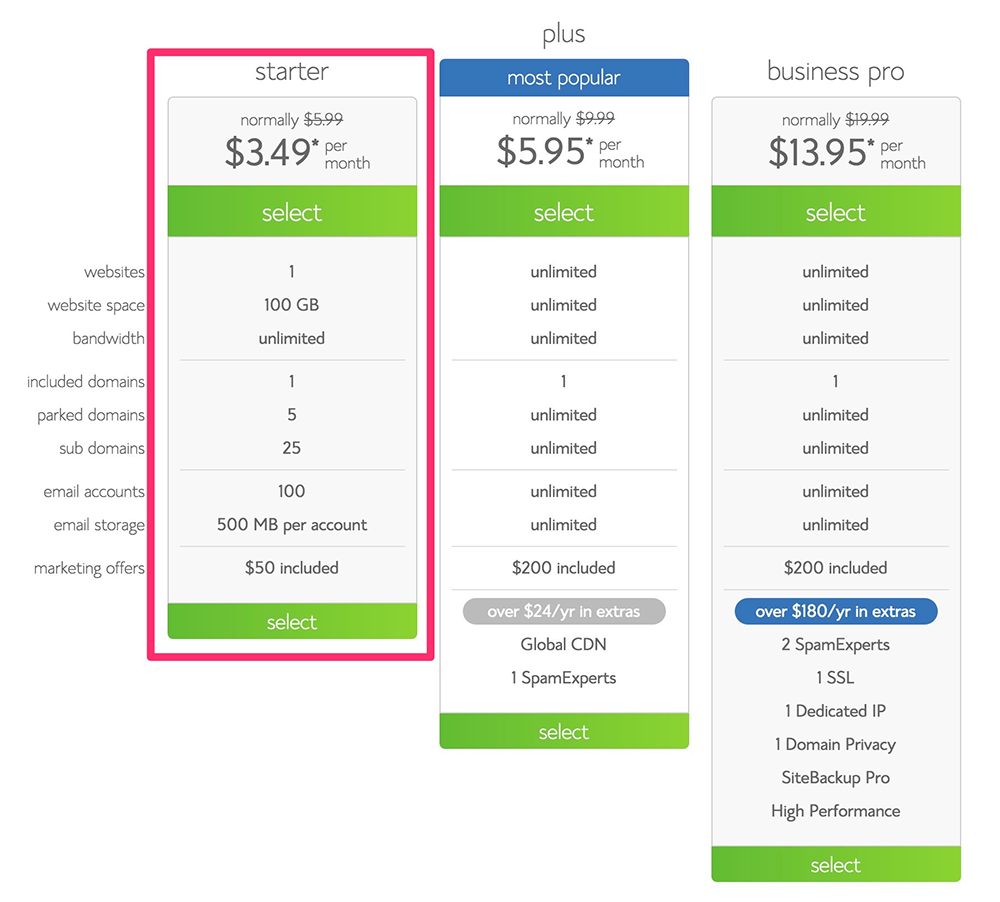Click the "1 Dedicated IP" feature

(x=836, y=711)
